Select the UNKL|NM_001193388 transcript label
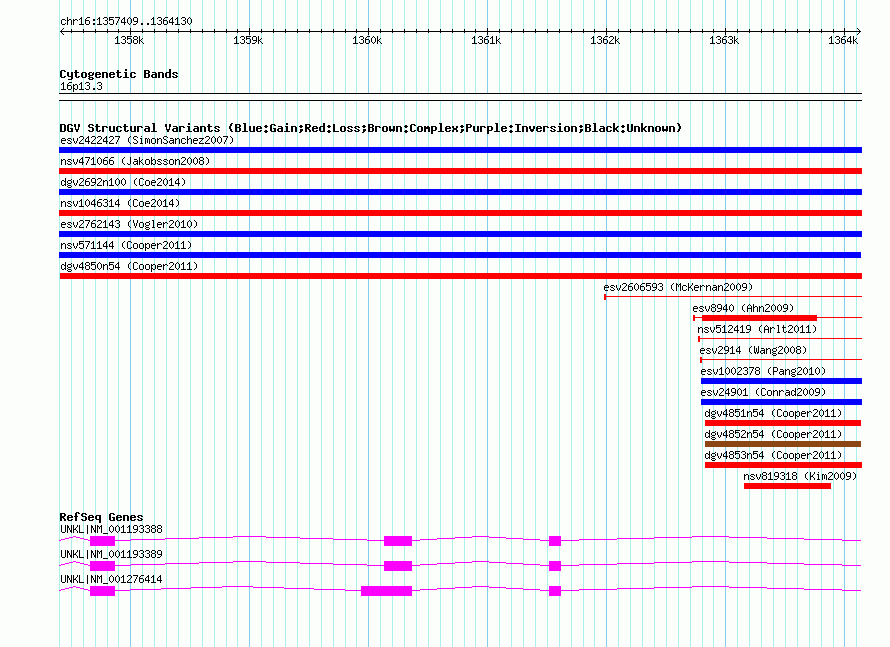The height and width of the screenshot is (647, 890). [x=111, y=529]
